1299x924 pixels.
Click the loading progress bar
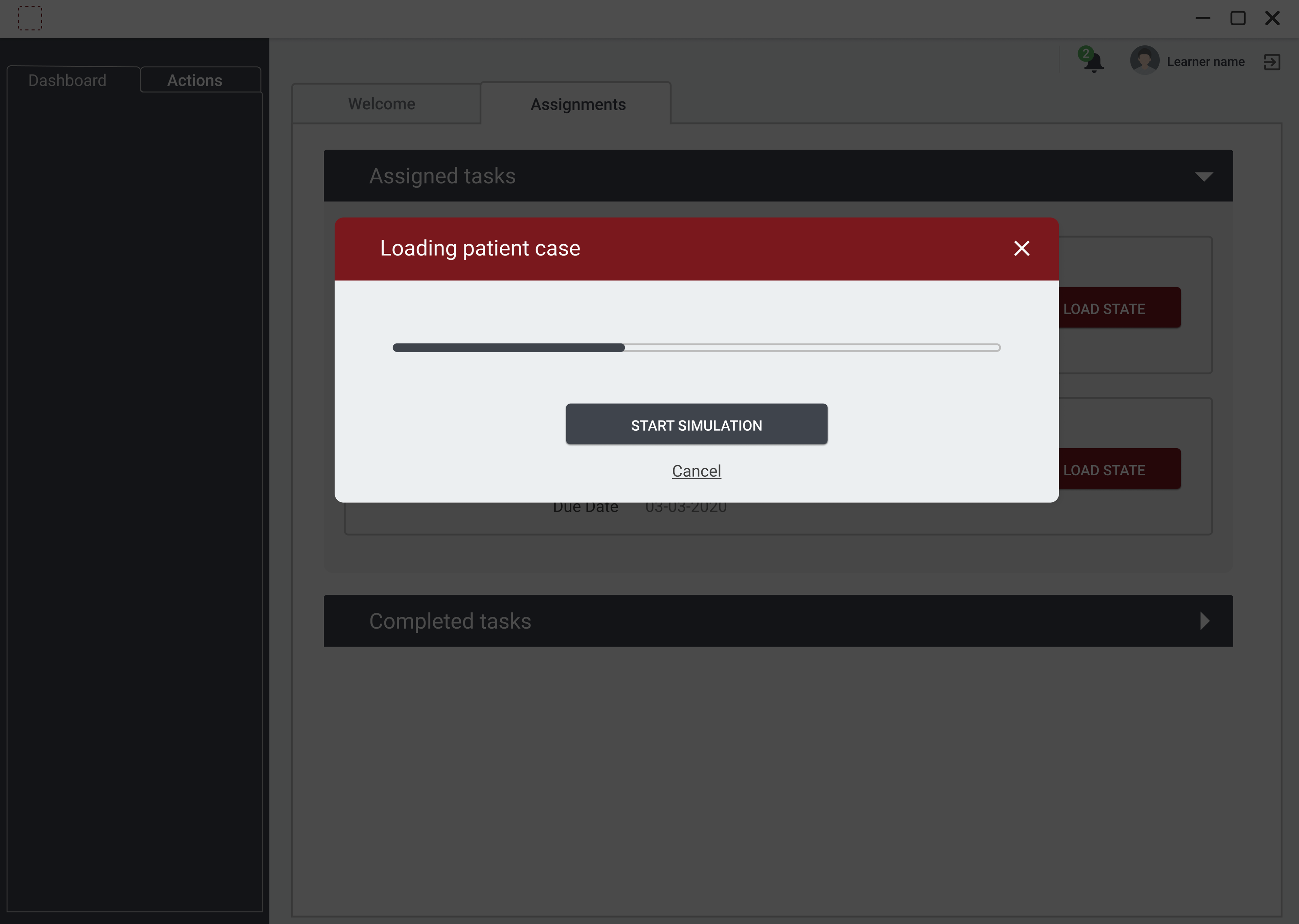696,347
